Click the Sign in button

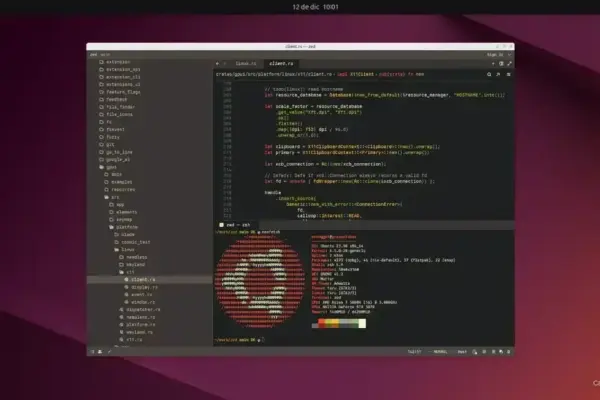pos(495,55)
